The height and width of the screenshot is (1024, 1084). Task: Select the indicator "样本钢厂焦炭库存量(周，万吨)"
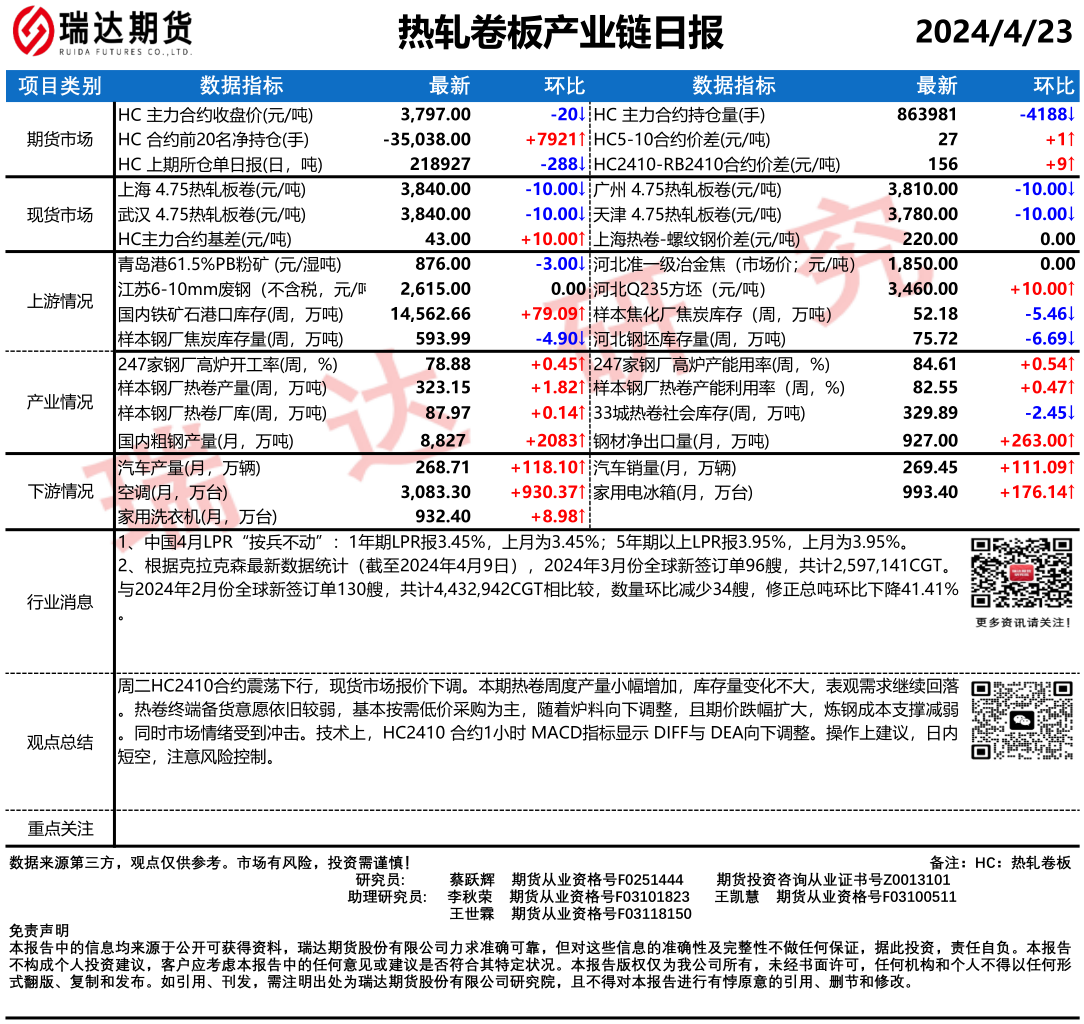point(230,339)
